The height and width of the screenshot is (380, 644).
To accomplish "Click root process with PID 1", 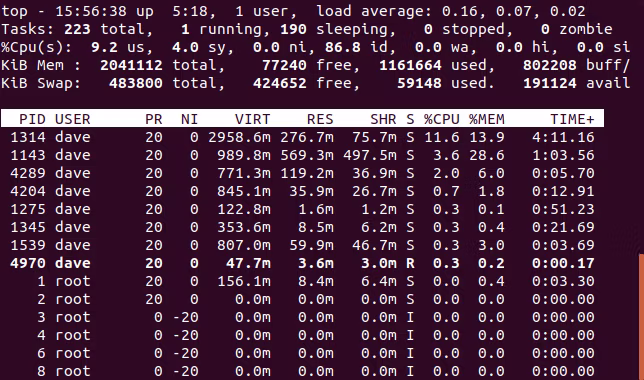I will click(302, 281).
